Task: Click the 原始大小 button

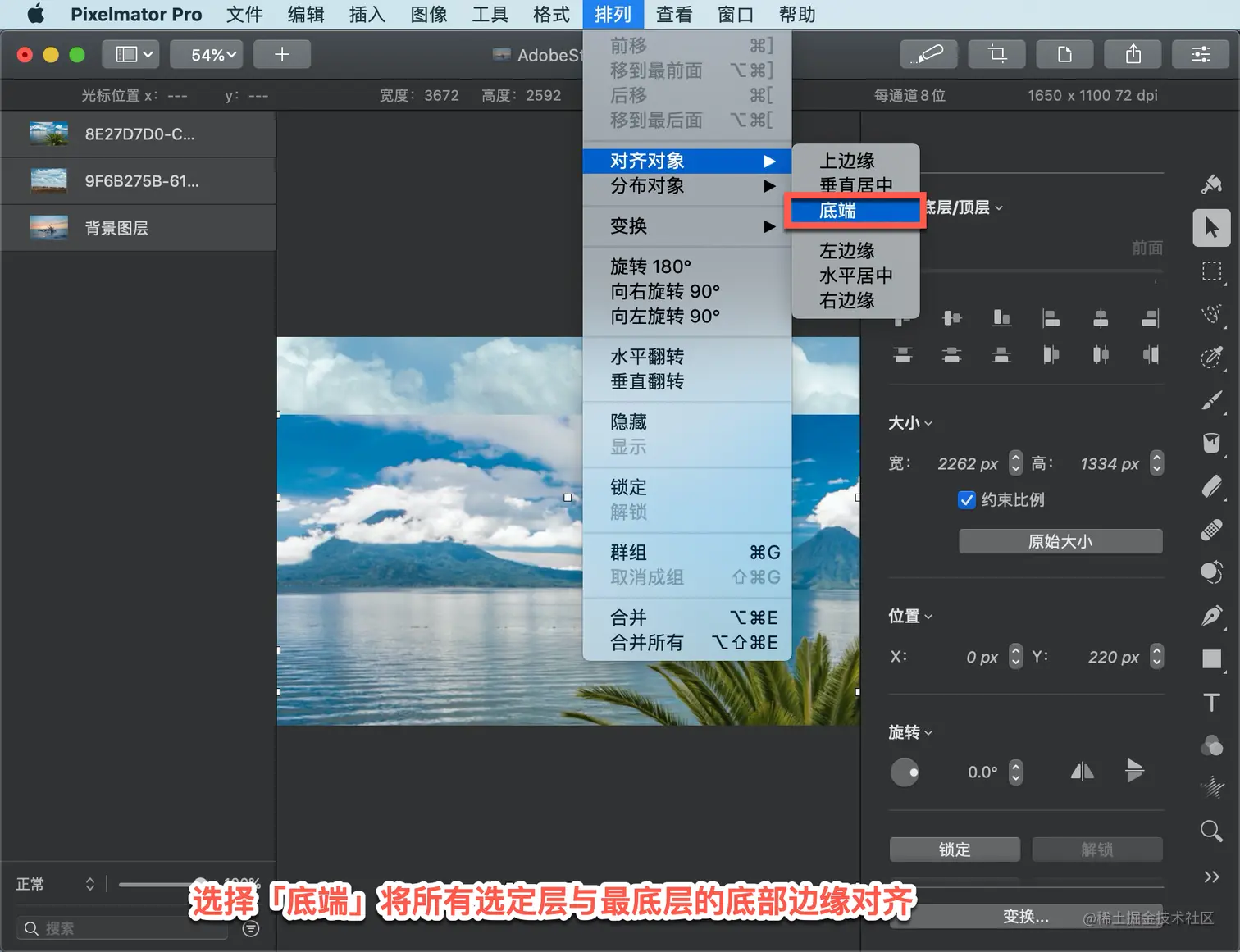Action: click(1060, 541)
